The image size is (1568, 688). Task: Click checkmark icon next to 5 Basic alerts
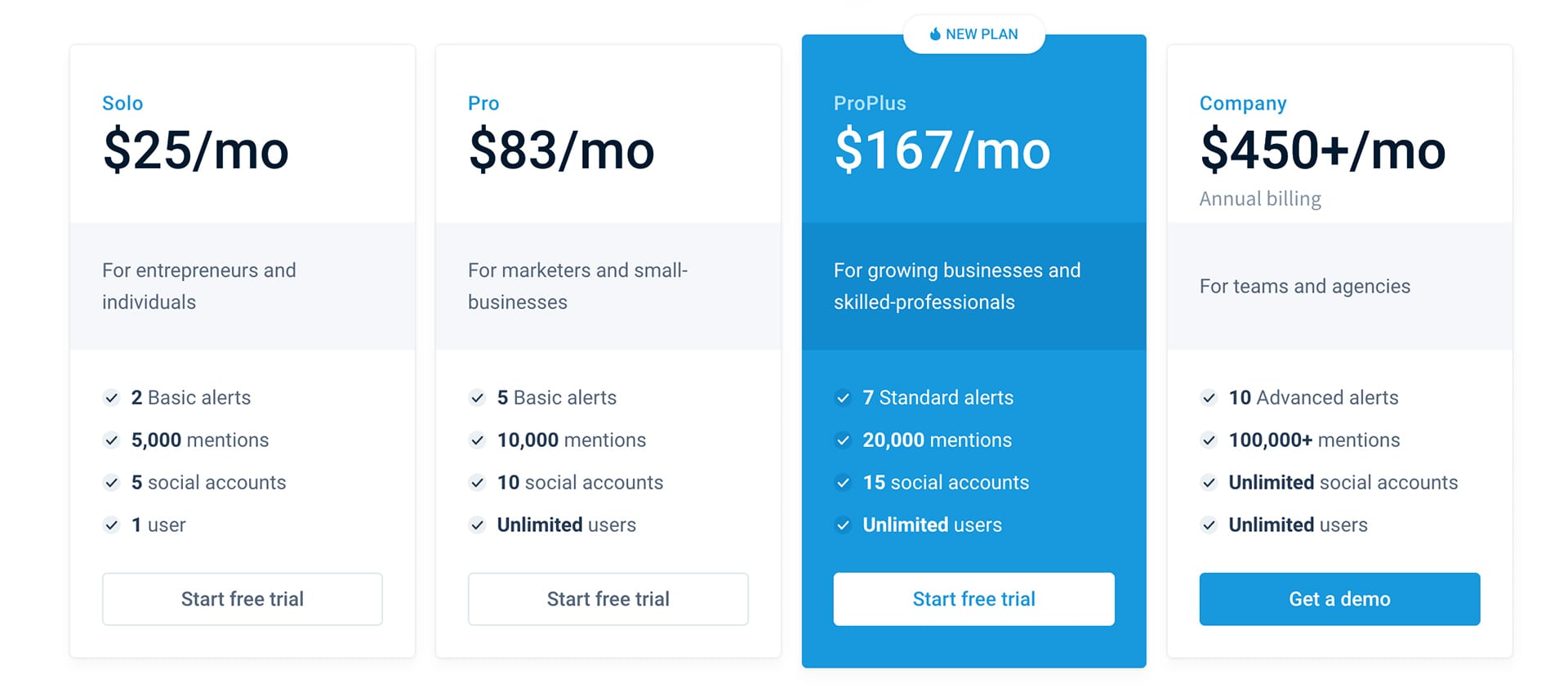pos(478,398)
